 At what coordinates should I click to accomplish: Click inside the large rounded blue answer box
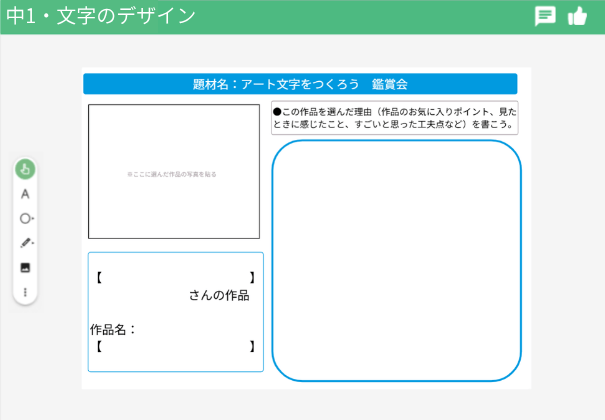[x=396, y=260]
